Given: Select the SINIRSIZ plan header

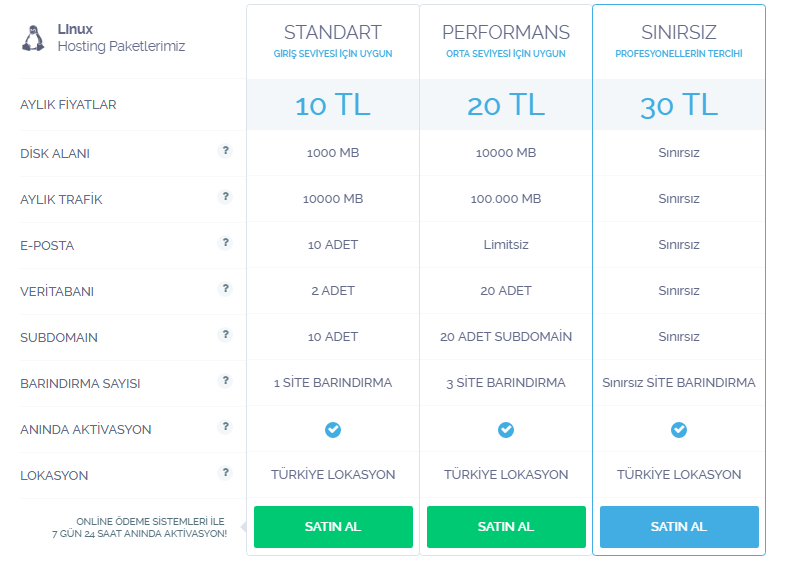Looking at the screenshot, I should coord(679,32).
